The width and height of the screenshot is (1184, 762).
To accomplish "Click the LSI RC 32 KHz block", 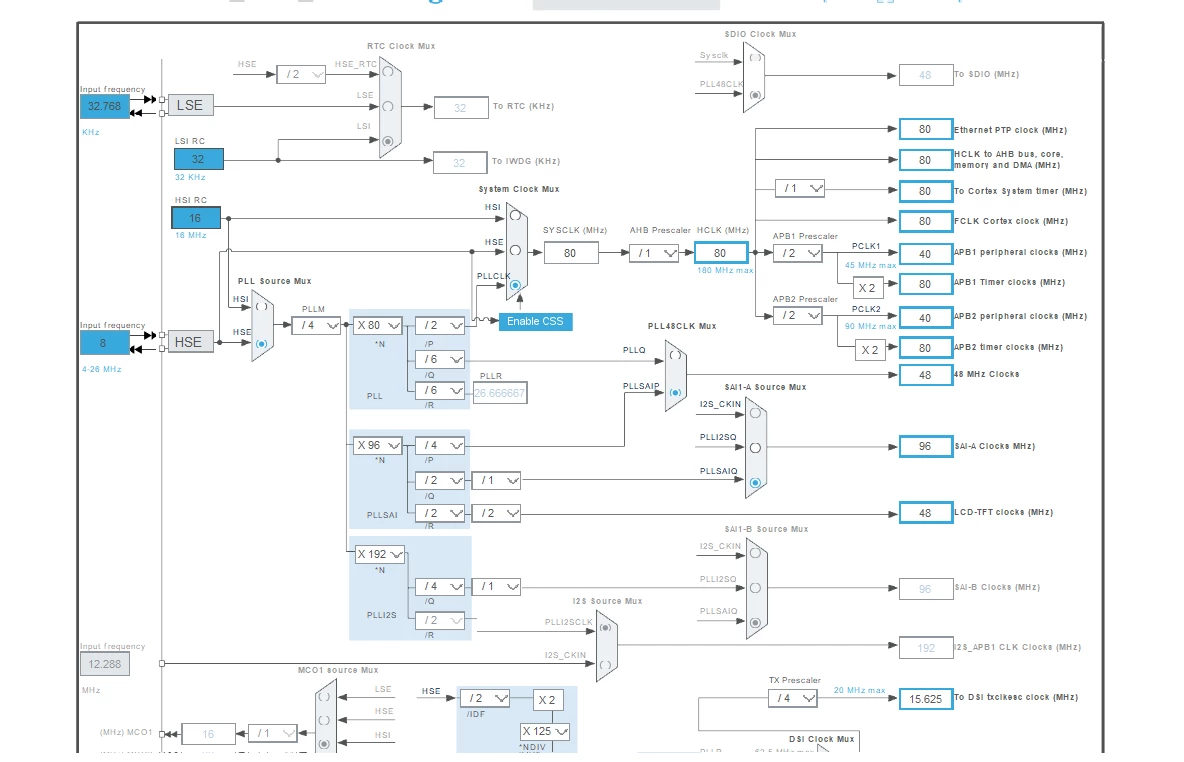I will click(x=199, y=159).
